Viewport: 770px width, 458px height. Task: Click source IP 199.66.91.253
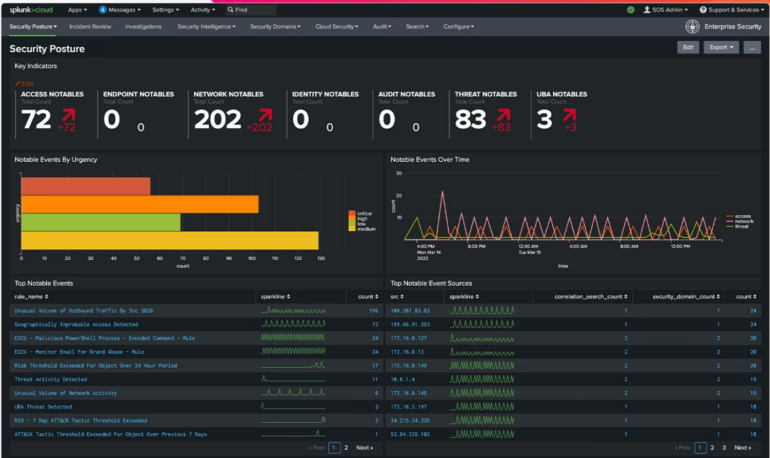(410, 324)
